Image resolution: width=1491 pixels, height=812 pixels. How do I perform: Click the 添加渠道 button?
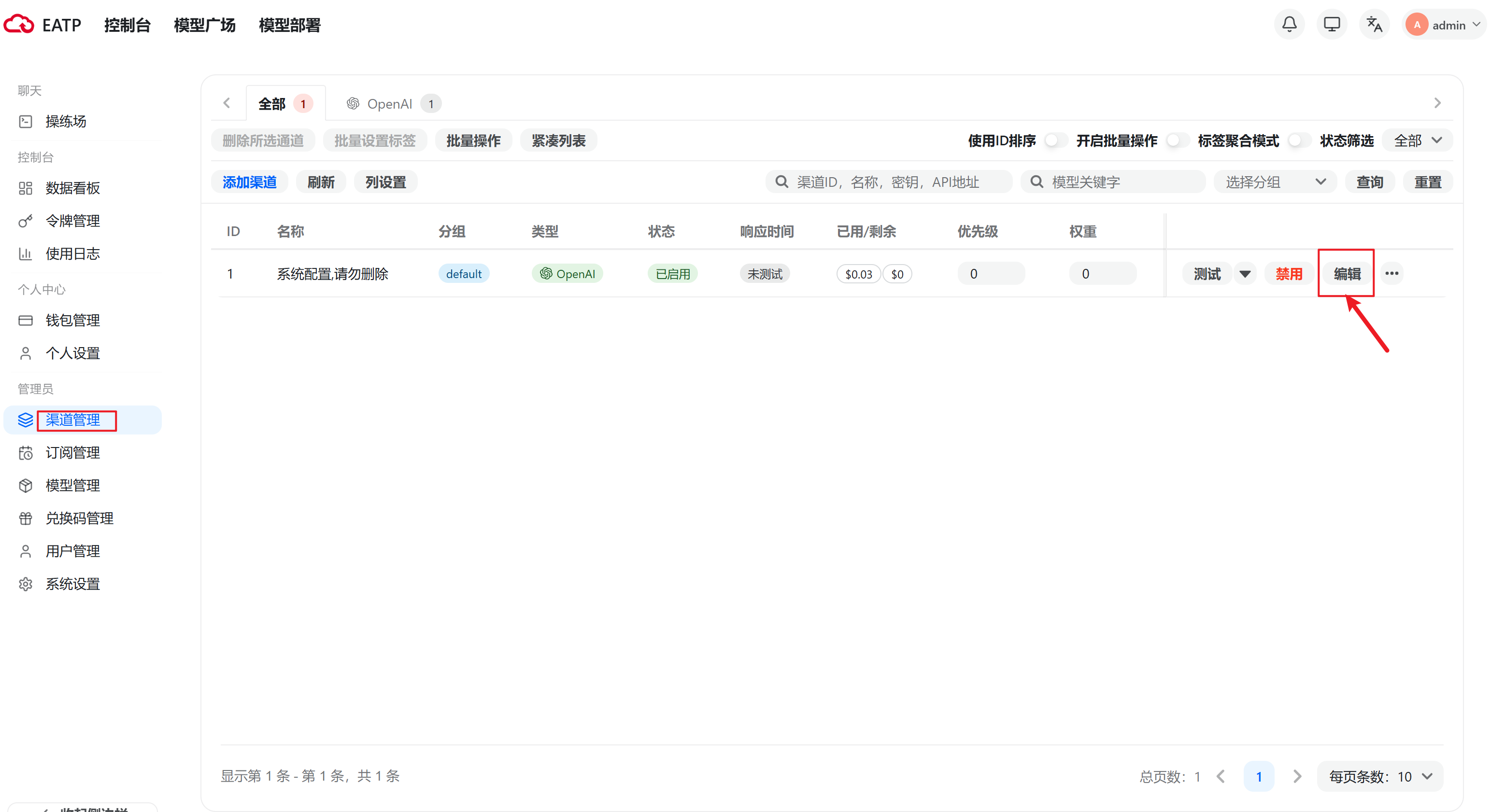[x=249, y=182]
